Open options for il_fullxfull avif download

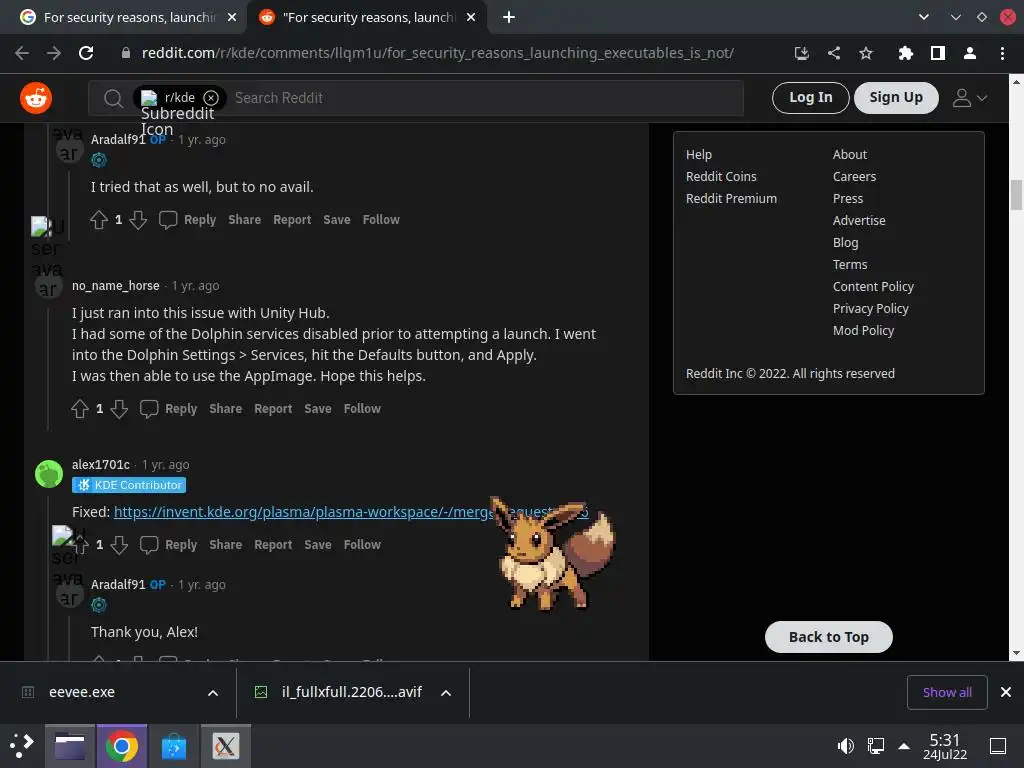point(446,693)
